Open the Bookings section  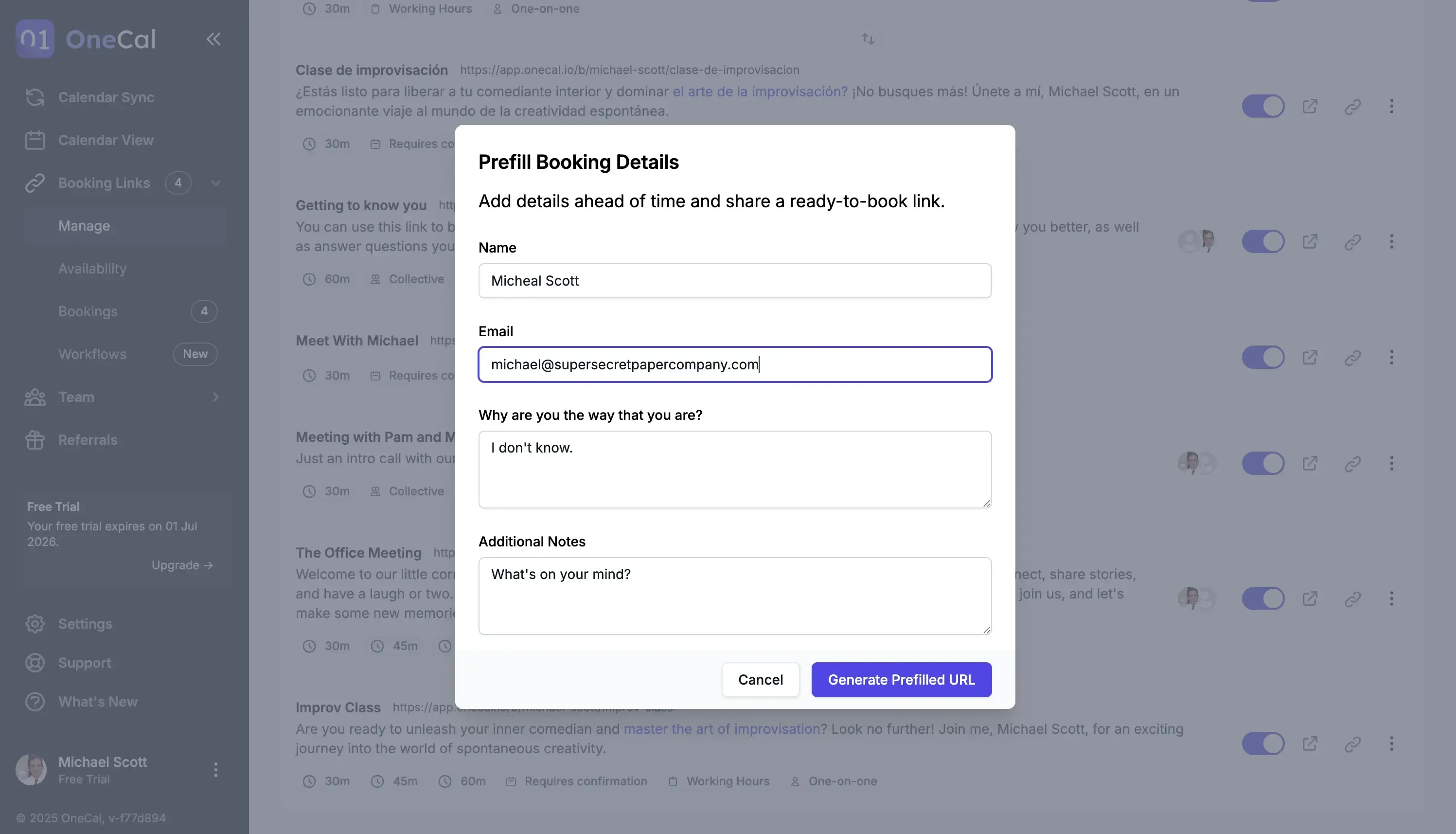[88, 311]
